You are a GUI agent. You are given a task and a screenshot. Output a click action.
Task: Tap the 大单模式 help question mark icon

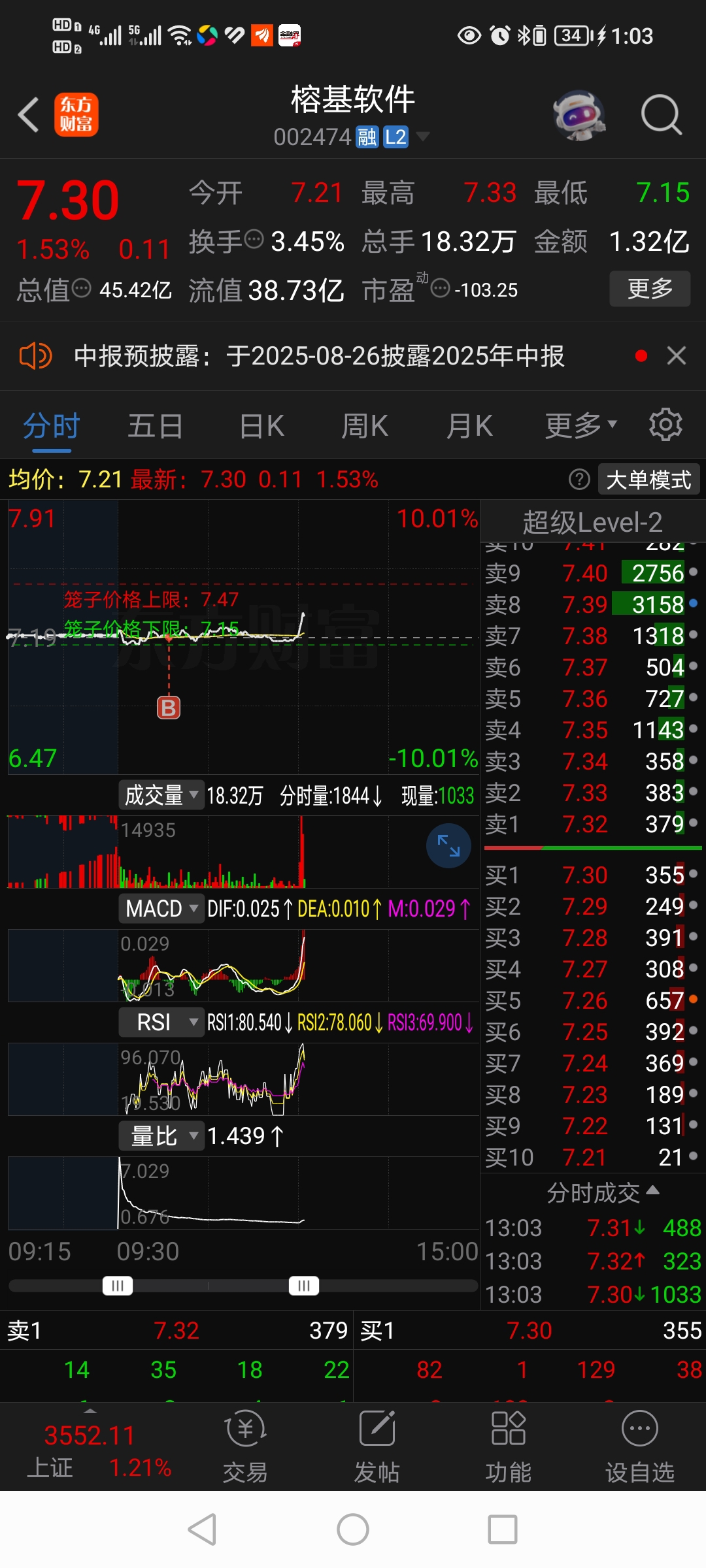[x=579, y=480]
